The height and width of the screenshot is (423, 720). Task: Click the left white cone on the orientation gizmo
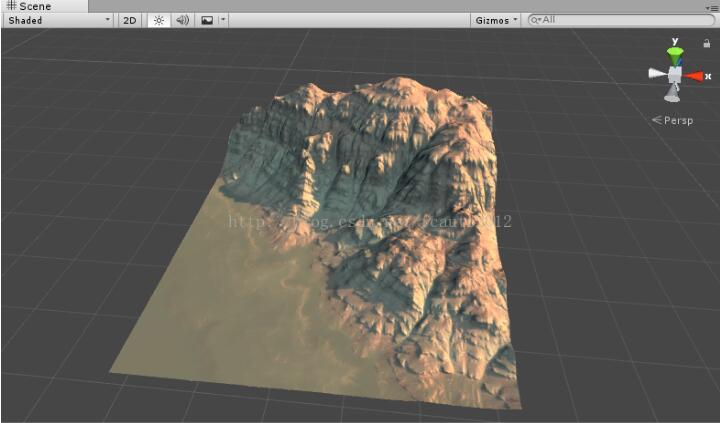(656, 73)
